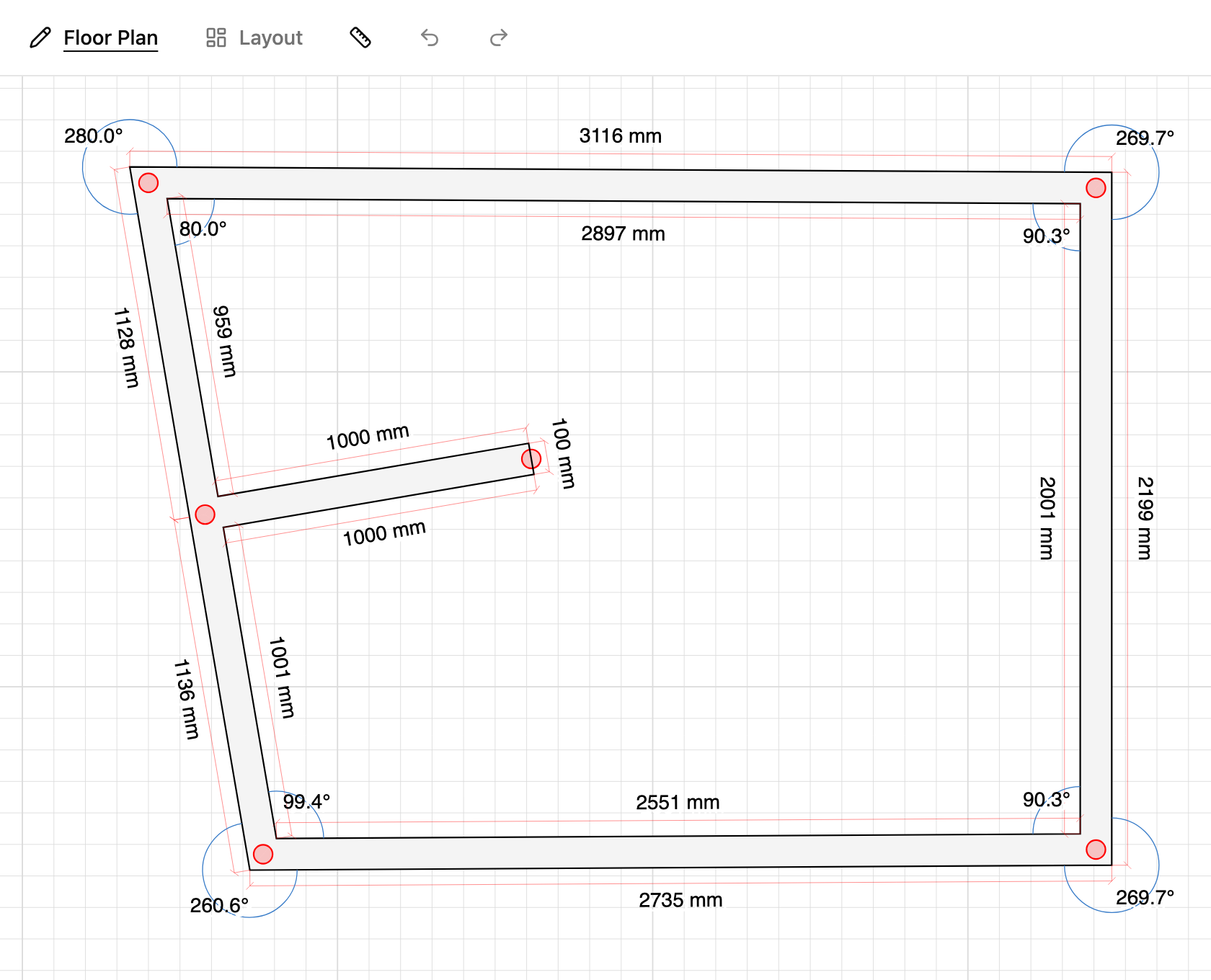1211x980 pixels.
Task: Click the 99.4° angle label
Action: tap(306, 802)
